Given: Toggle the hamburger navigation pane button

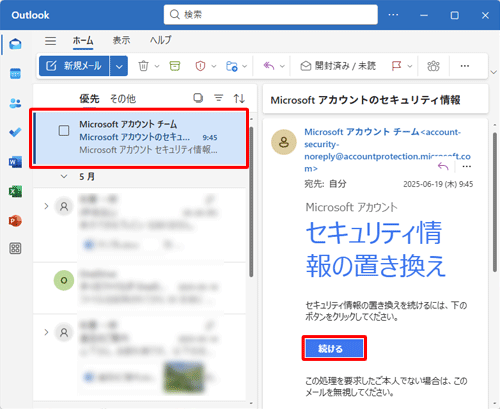Looking at the screenshot, I should pos(51,41).
